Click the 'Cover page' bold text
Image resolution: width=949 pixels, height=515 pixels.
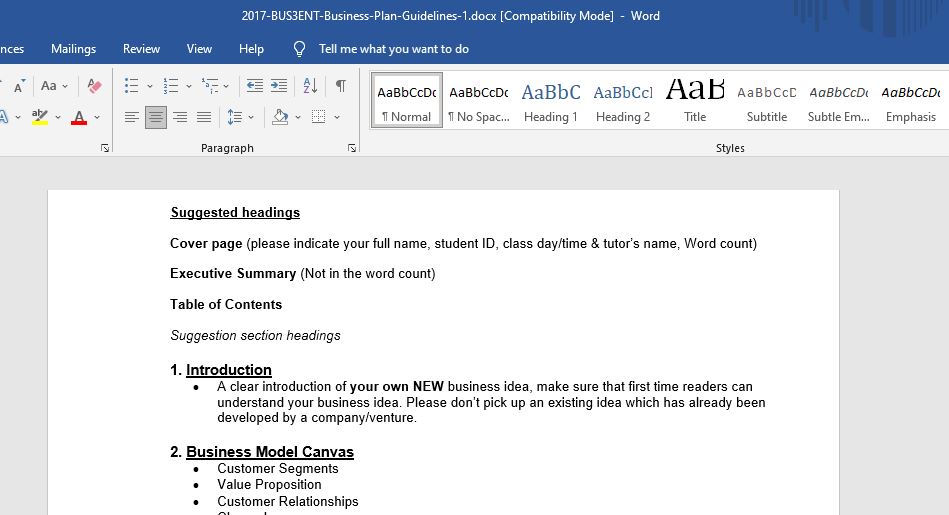(x=206, y=243)
